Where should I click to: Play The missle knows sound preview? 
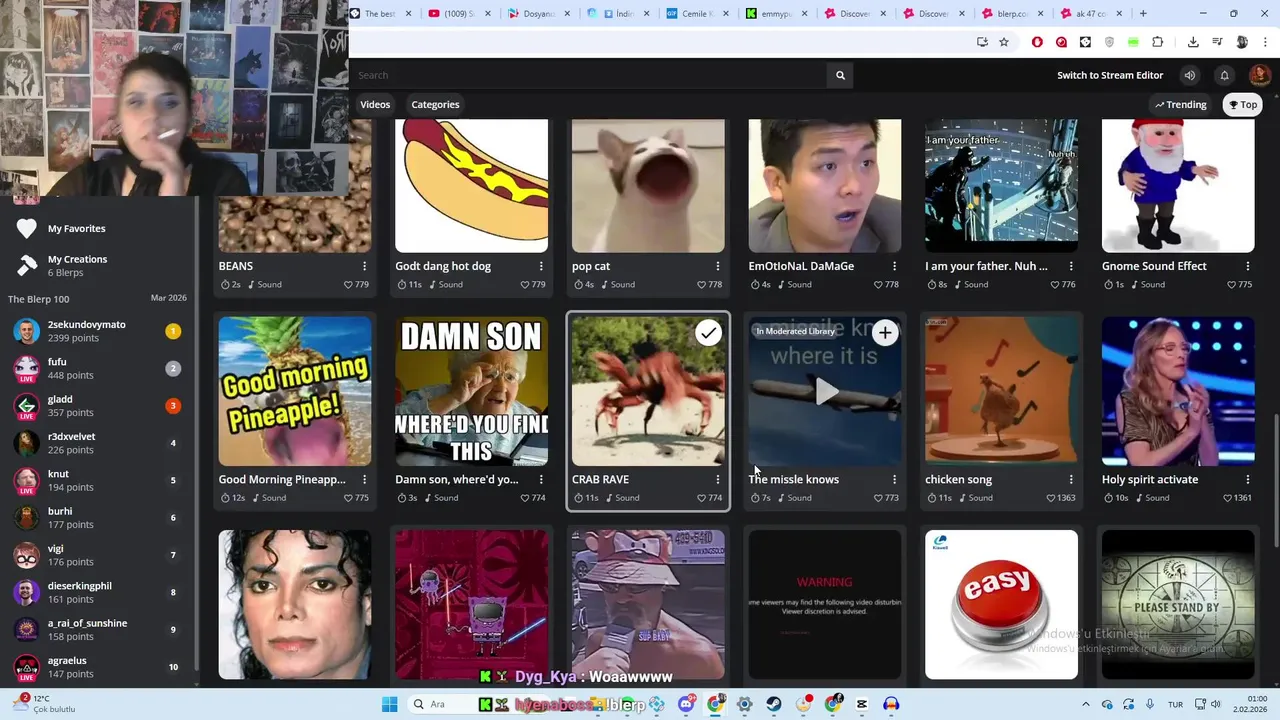[825, 392]
